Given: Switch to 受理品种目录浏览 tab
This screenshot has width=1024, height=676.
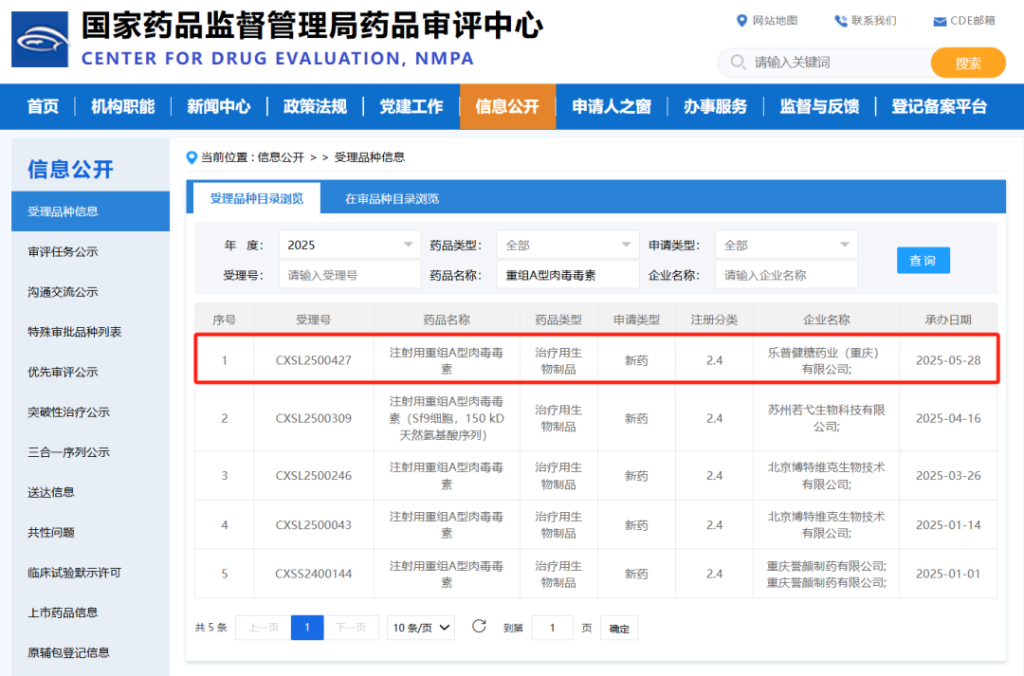Looking at the screenshot, I should (x=257, y=199).
